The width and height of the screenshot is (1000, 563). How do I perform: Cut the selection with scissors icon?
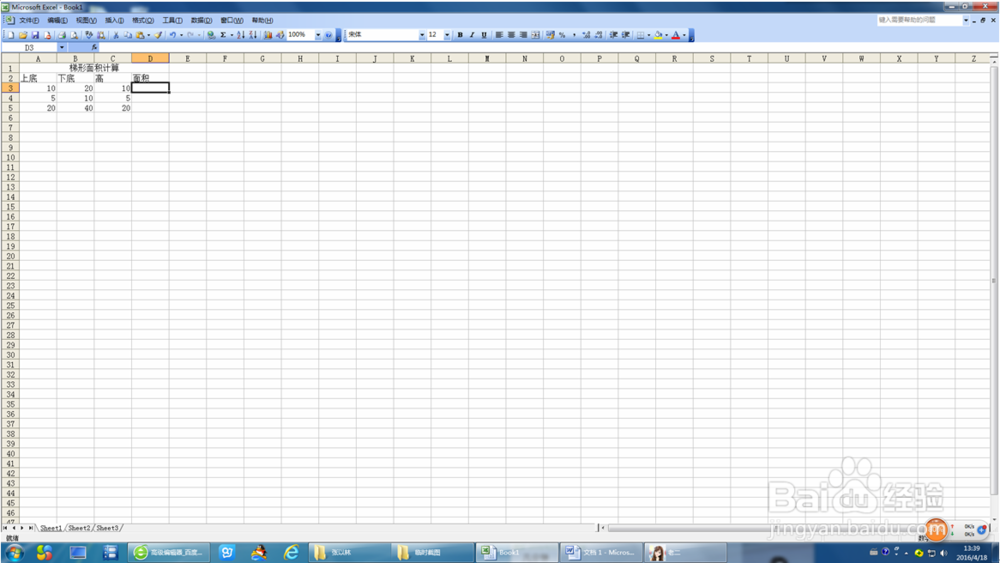click(115, 35)
